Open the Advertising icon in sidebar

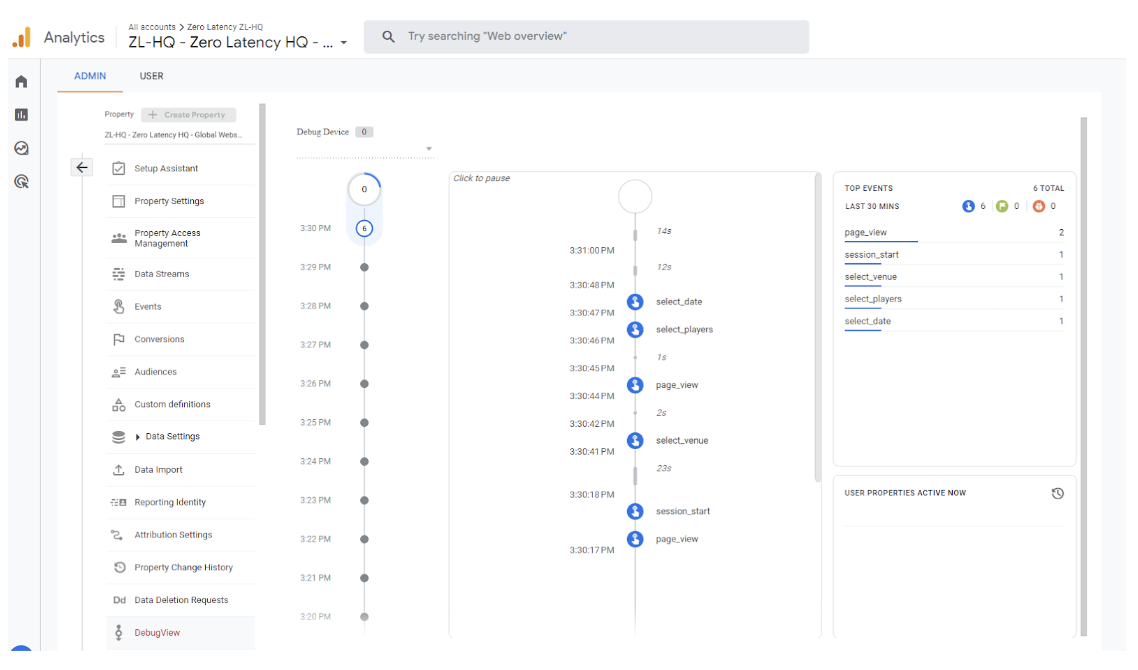(x=21, y=181)
